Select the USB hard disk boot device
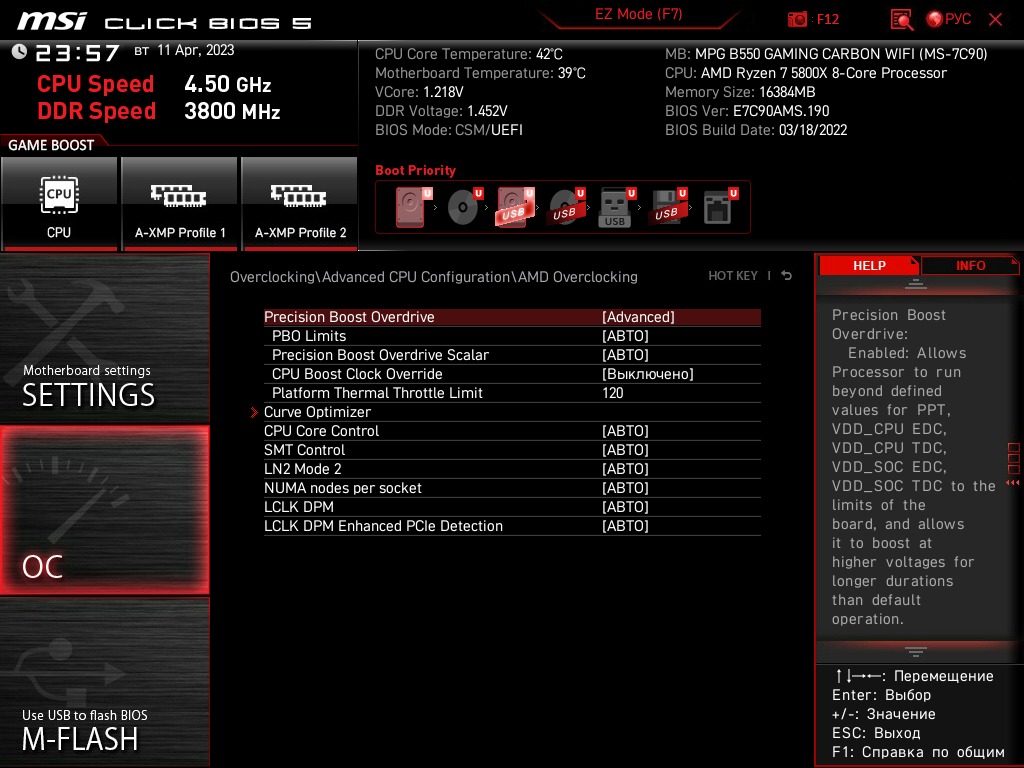 tap(515, 207)
